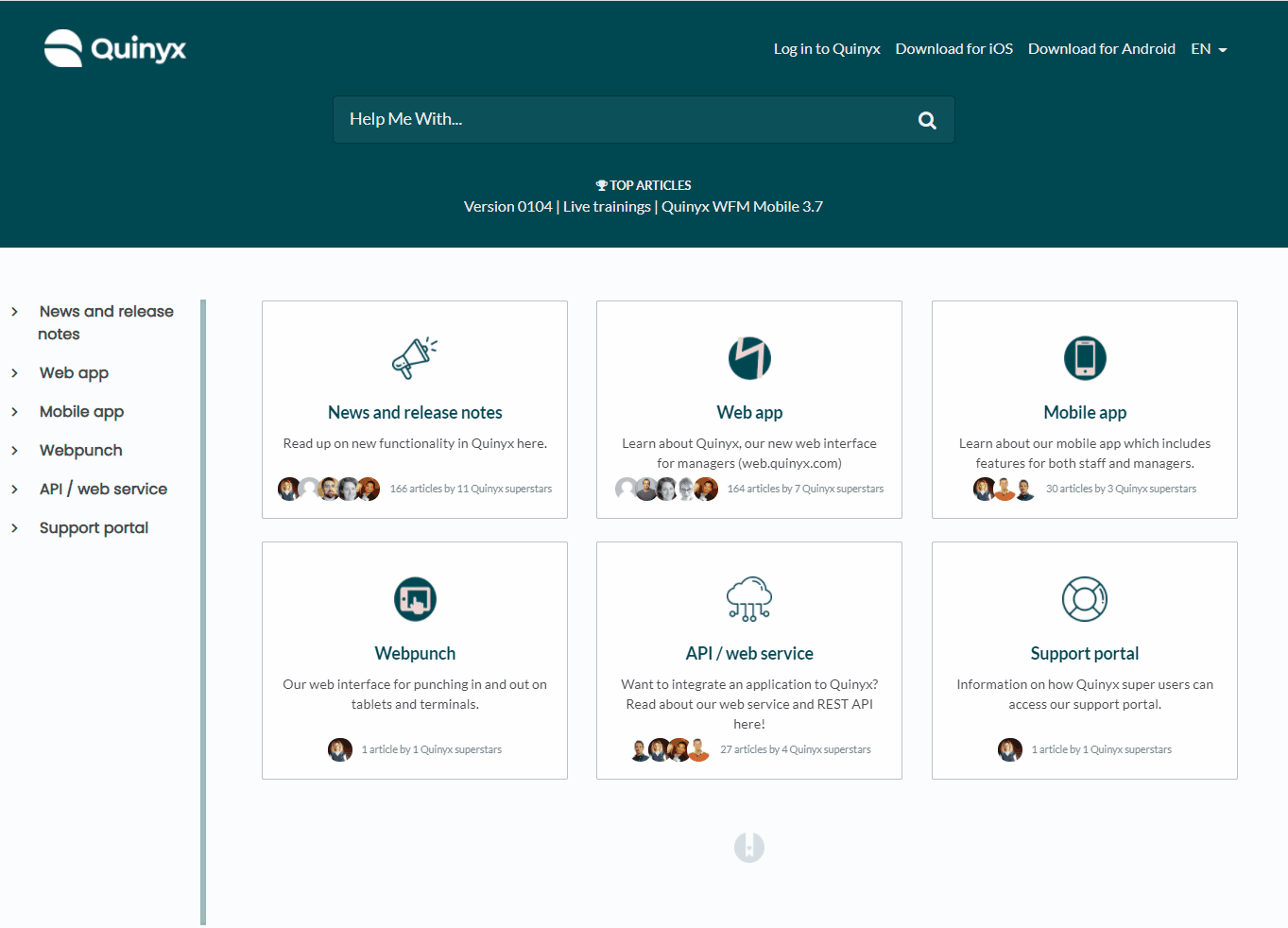Click '166 articles by 11 Quinyx superstars' text
Viewport: 1288px width, 928px height.
pyautogui.click(x=471, y=489)
